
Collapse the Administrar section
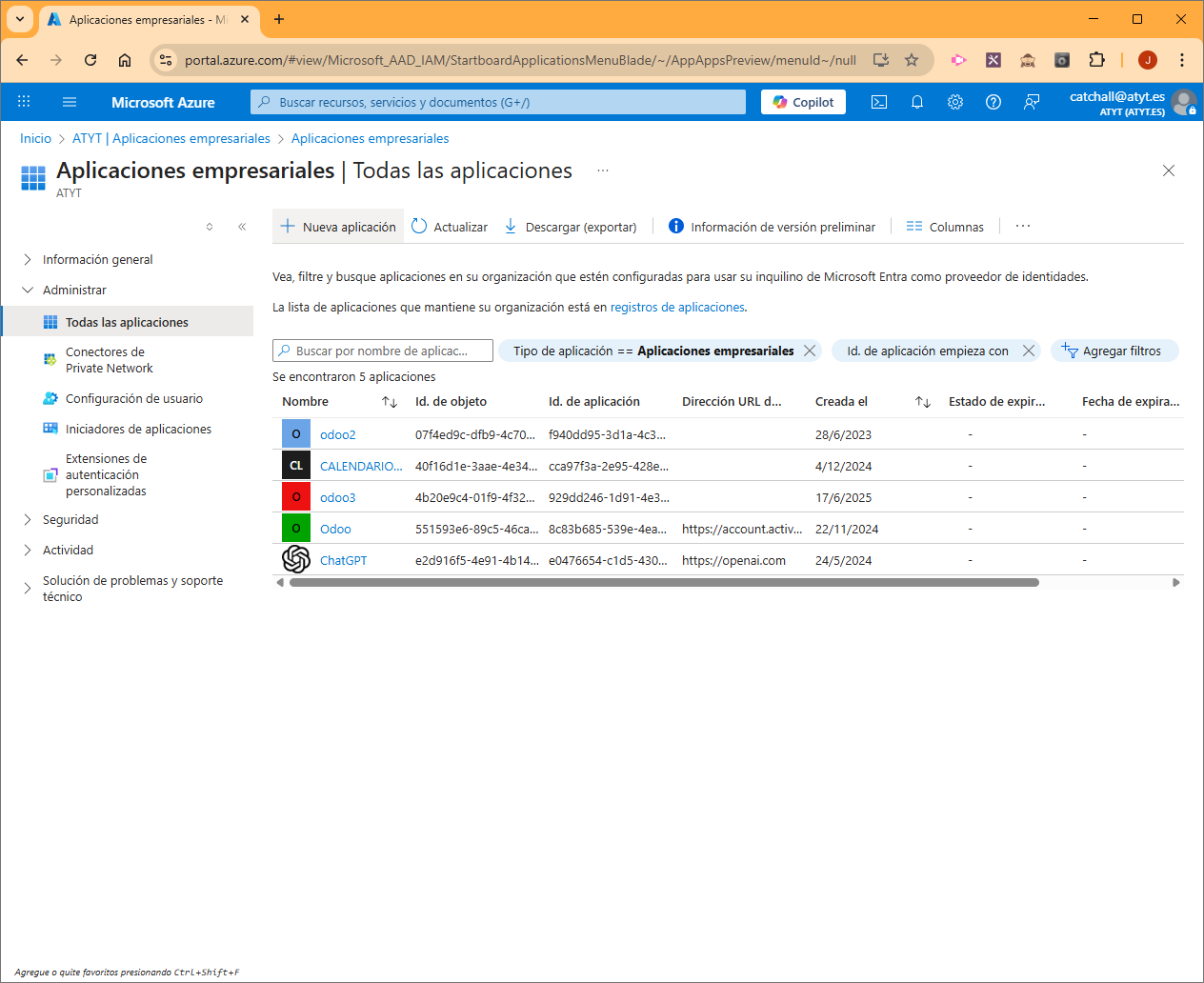point(28,290)
